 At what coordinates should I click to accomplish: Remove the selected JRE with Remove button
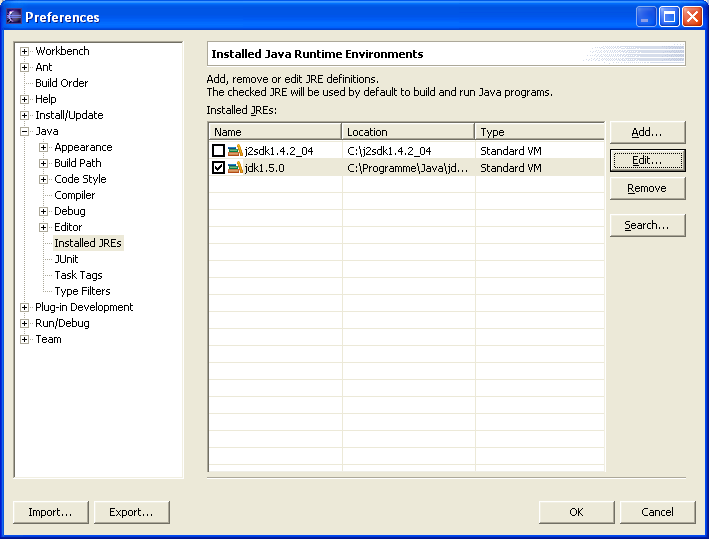pyautogui.click(x=648, y=188)
